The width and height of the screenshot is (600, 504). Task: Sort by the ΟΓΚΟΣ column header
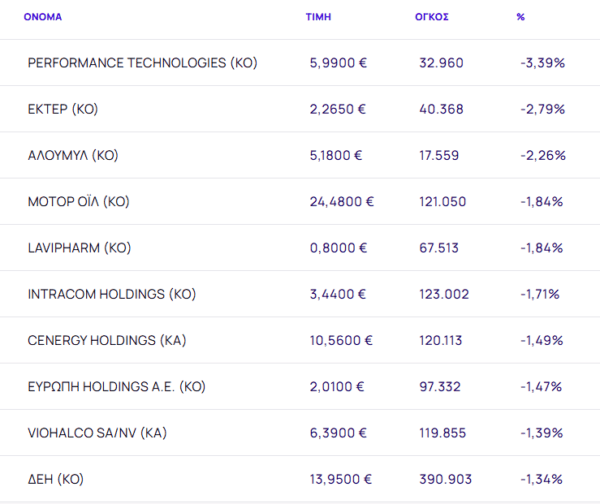[x=432, y=17]
